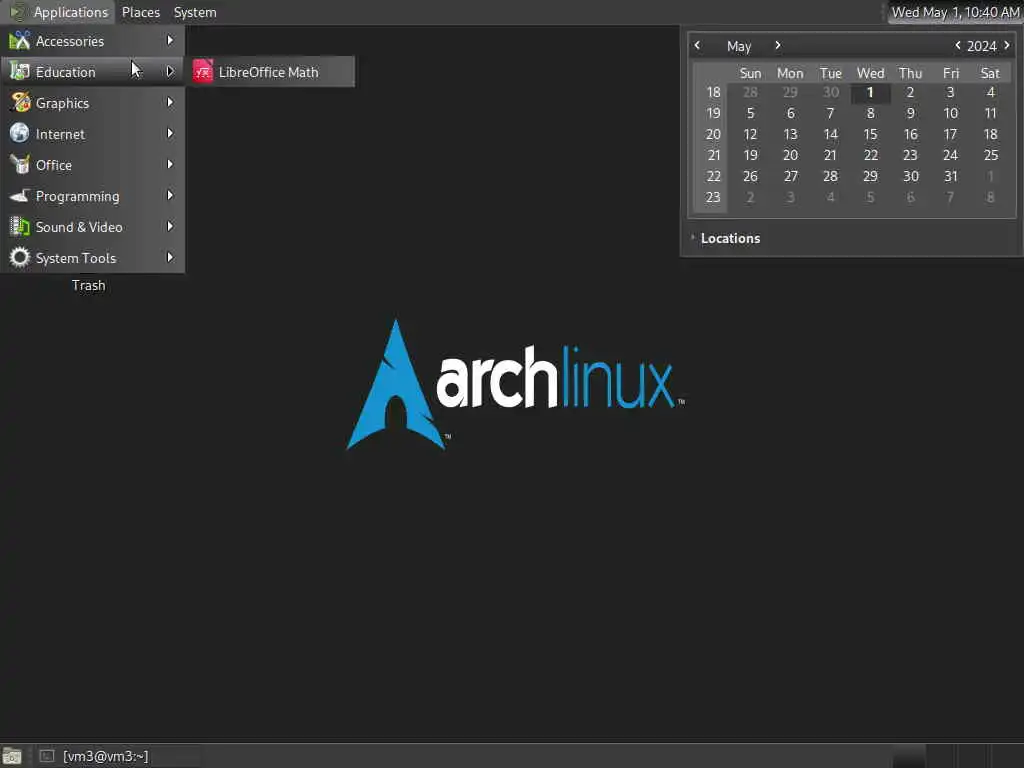Click the Sat column header in calendar
The image size is (1024, 768).
pos(990,73)
